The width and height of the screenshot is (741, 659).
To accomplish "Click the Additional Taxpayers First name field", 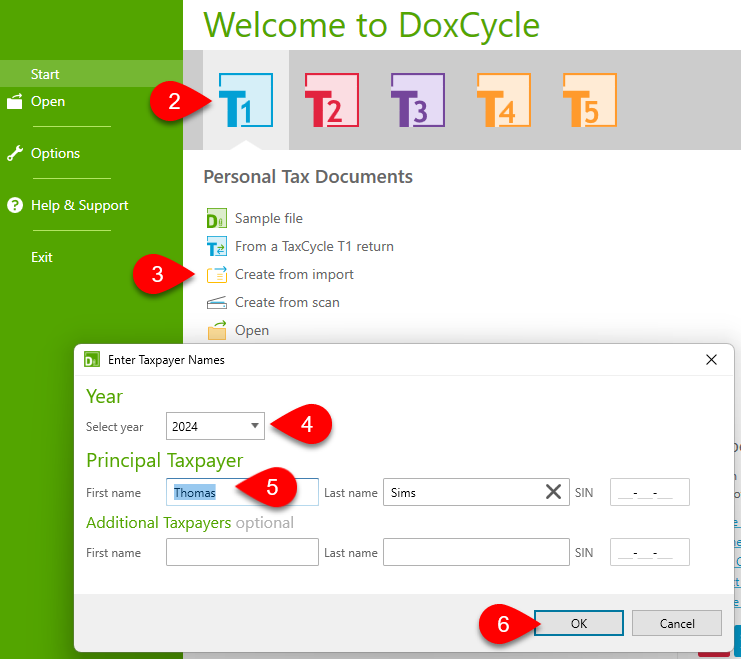I will point(242,552).
